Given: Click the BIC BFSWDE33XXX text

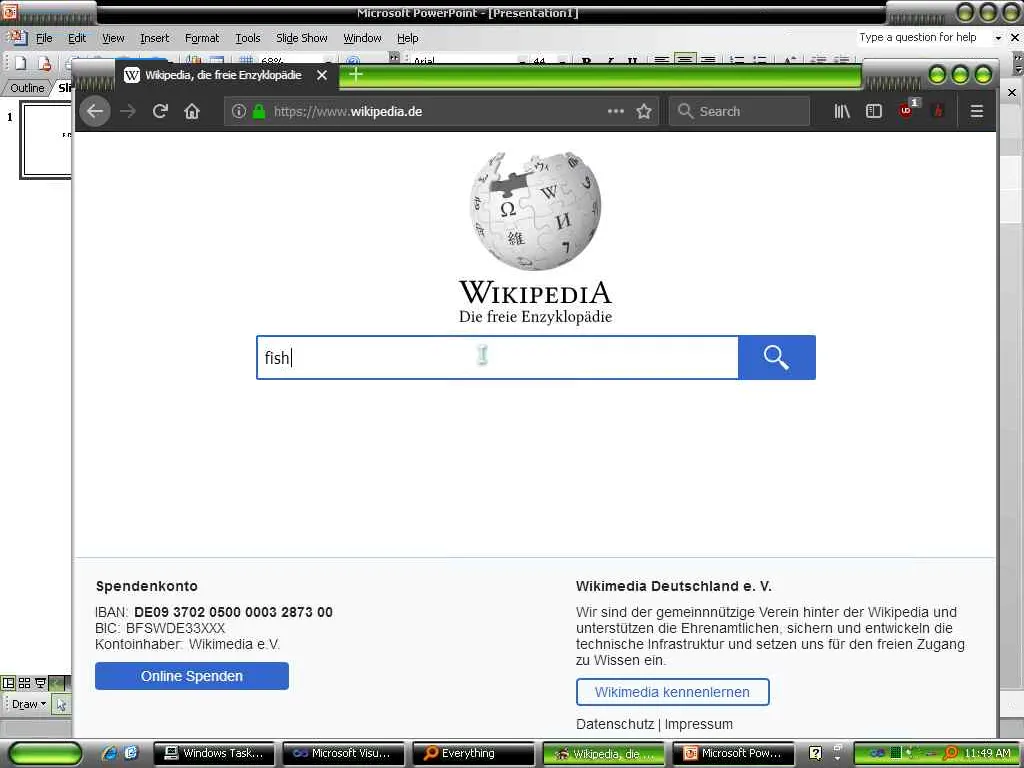Looking at the screenshot, I should pos(160,628).
